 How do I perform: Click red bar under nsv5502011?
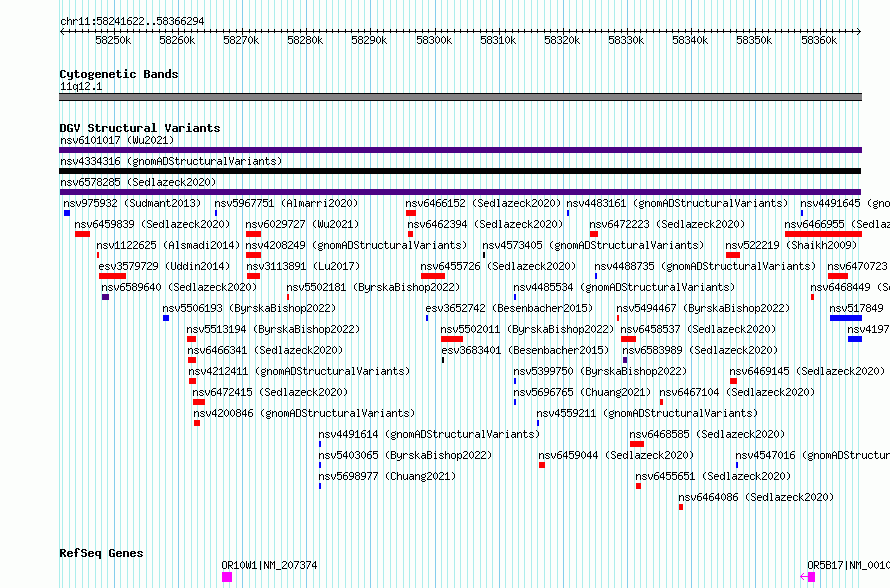click(452, 339)
